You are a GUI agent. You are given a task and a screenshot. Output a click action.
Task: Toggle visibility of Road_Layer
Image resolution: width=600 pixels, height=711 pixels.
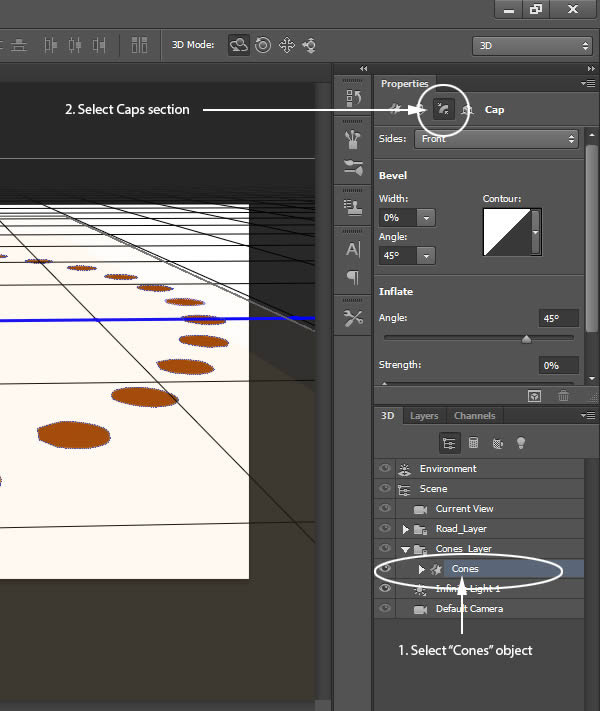(385, 528)
